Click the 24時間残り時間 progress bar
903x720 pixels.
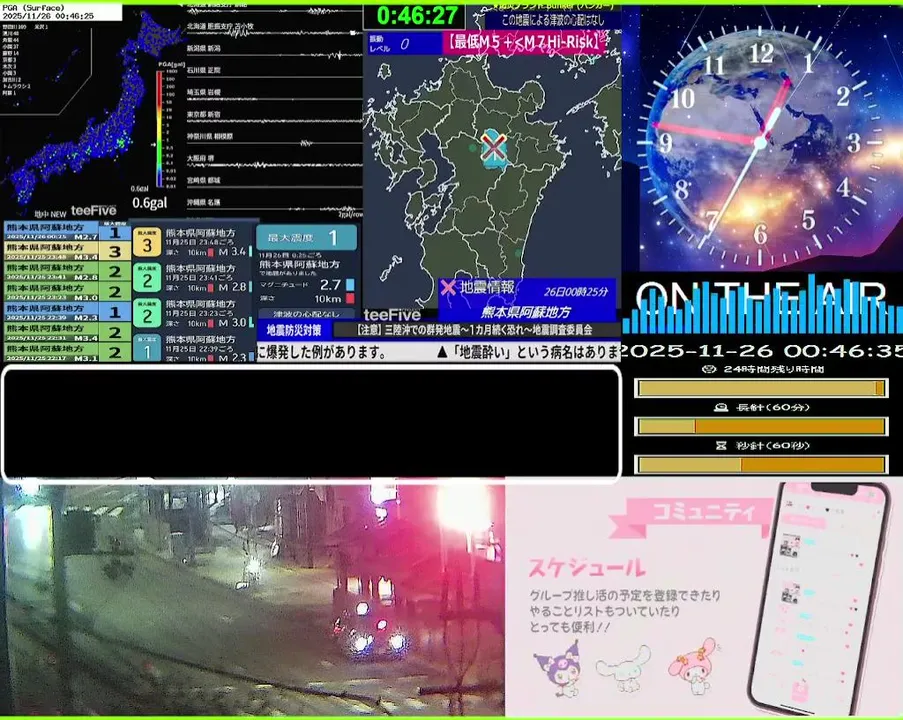coord(761,388)
